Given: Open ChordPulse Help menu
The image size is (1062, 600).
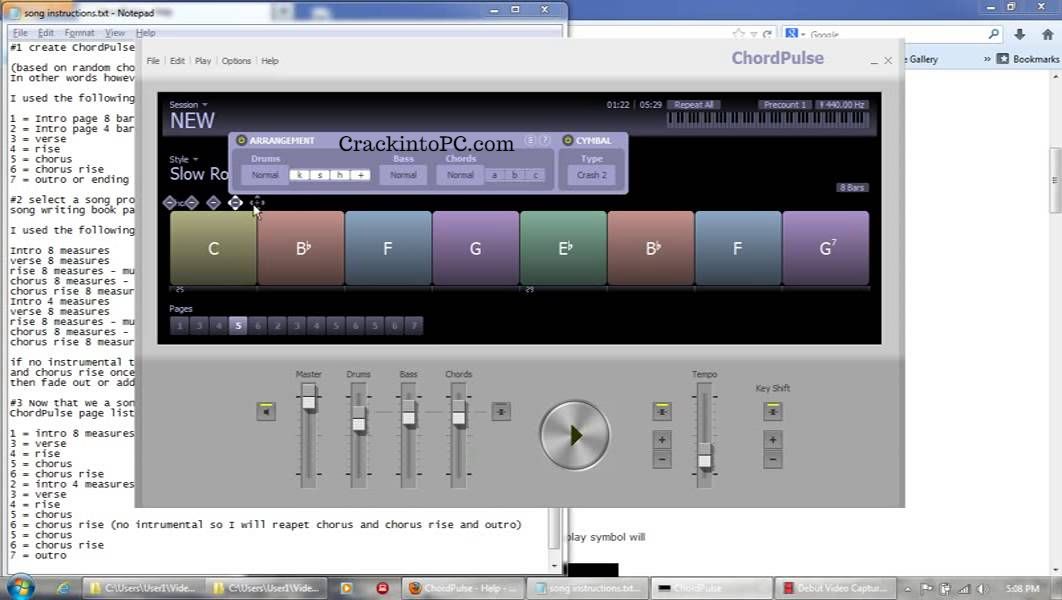Looking at the screenshot, I should coord(270,60).
